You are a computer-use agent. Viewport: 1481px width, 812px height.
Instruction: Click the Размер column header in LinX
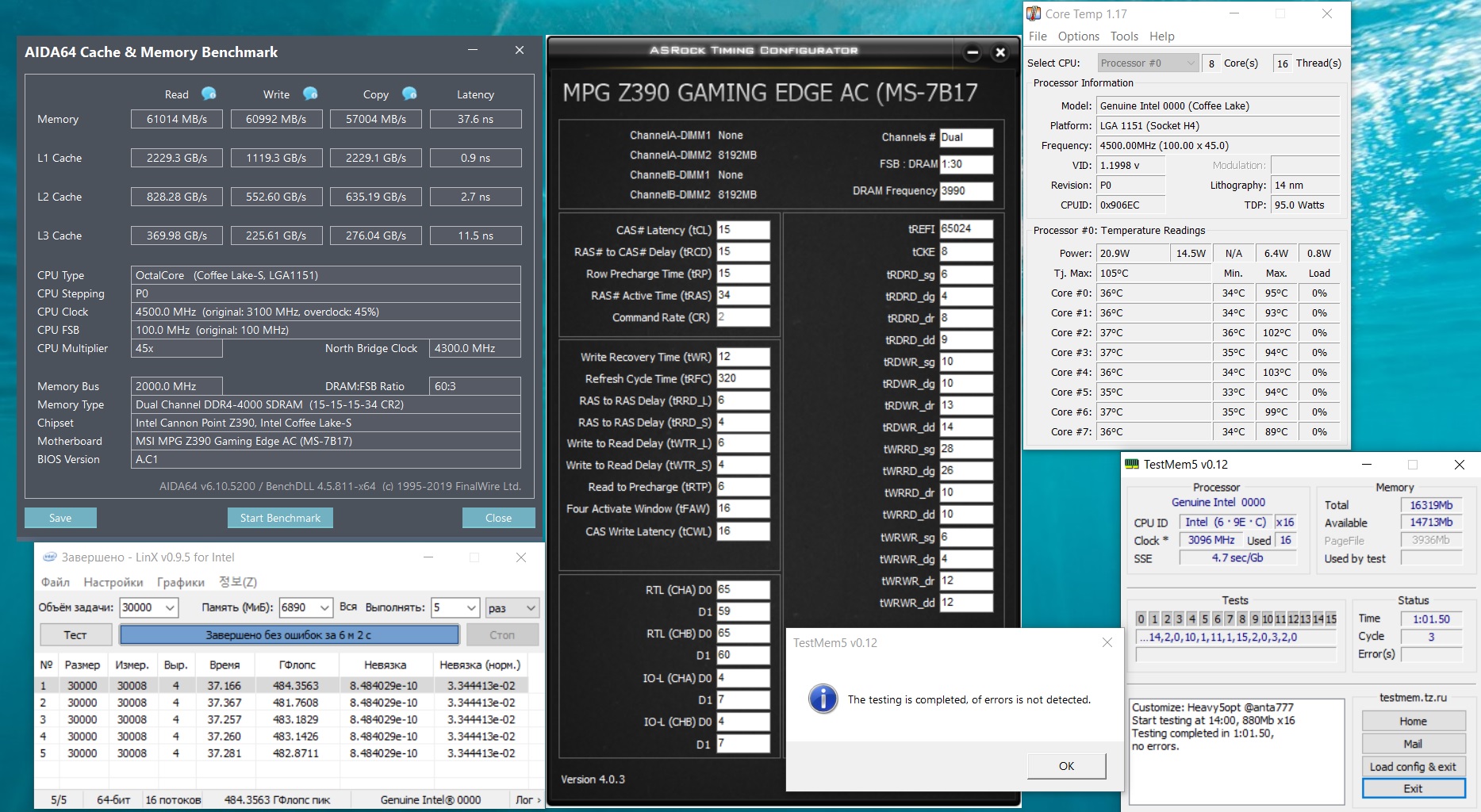82,665
